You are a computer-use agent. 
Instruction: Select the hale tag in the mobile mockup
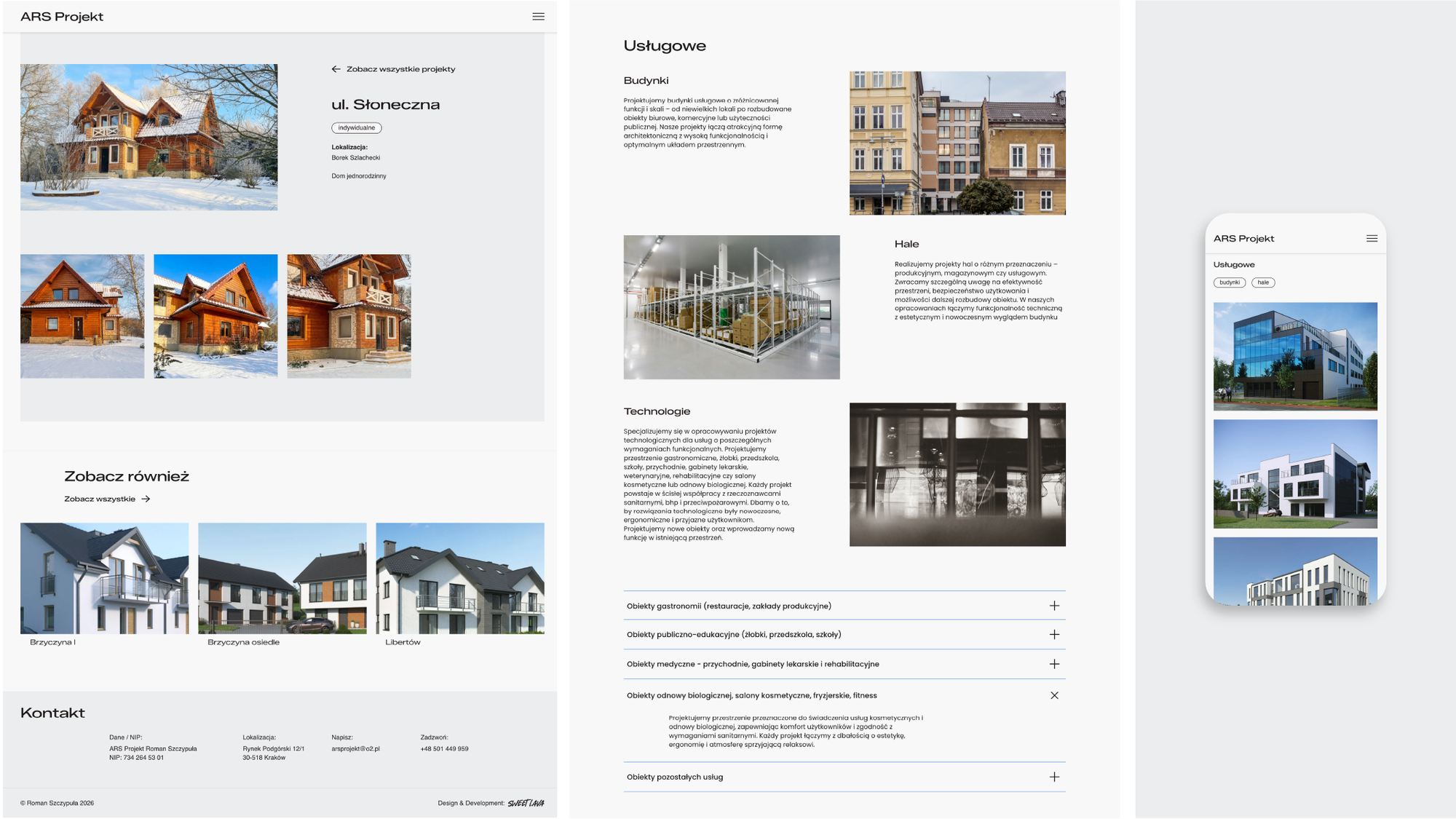(x=1263, y=282)
